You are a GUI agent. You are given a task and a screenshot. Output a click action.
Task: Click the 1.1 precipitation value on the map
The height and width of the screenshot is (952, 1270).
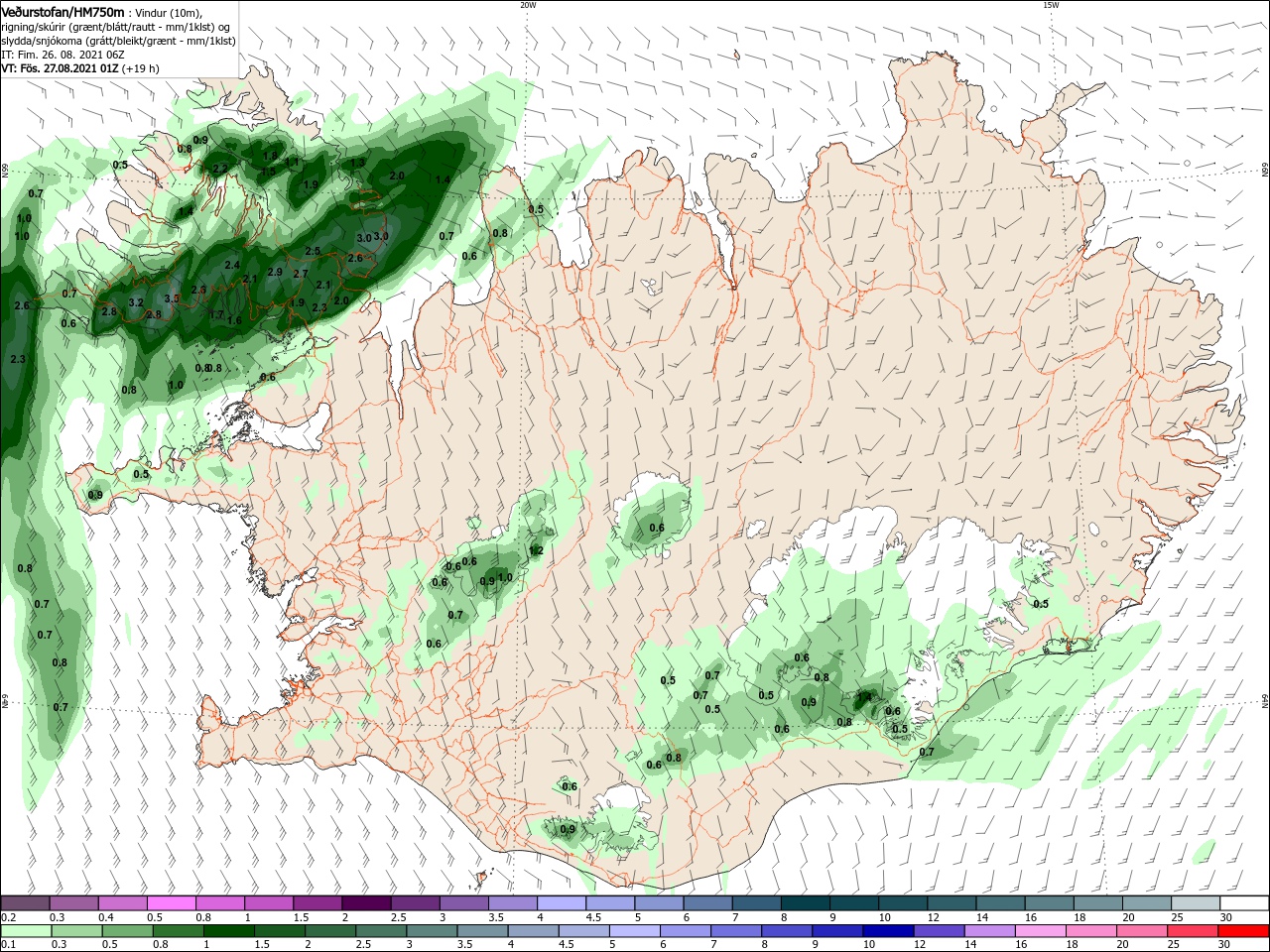[x=292, y=162]
